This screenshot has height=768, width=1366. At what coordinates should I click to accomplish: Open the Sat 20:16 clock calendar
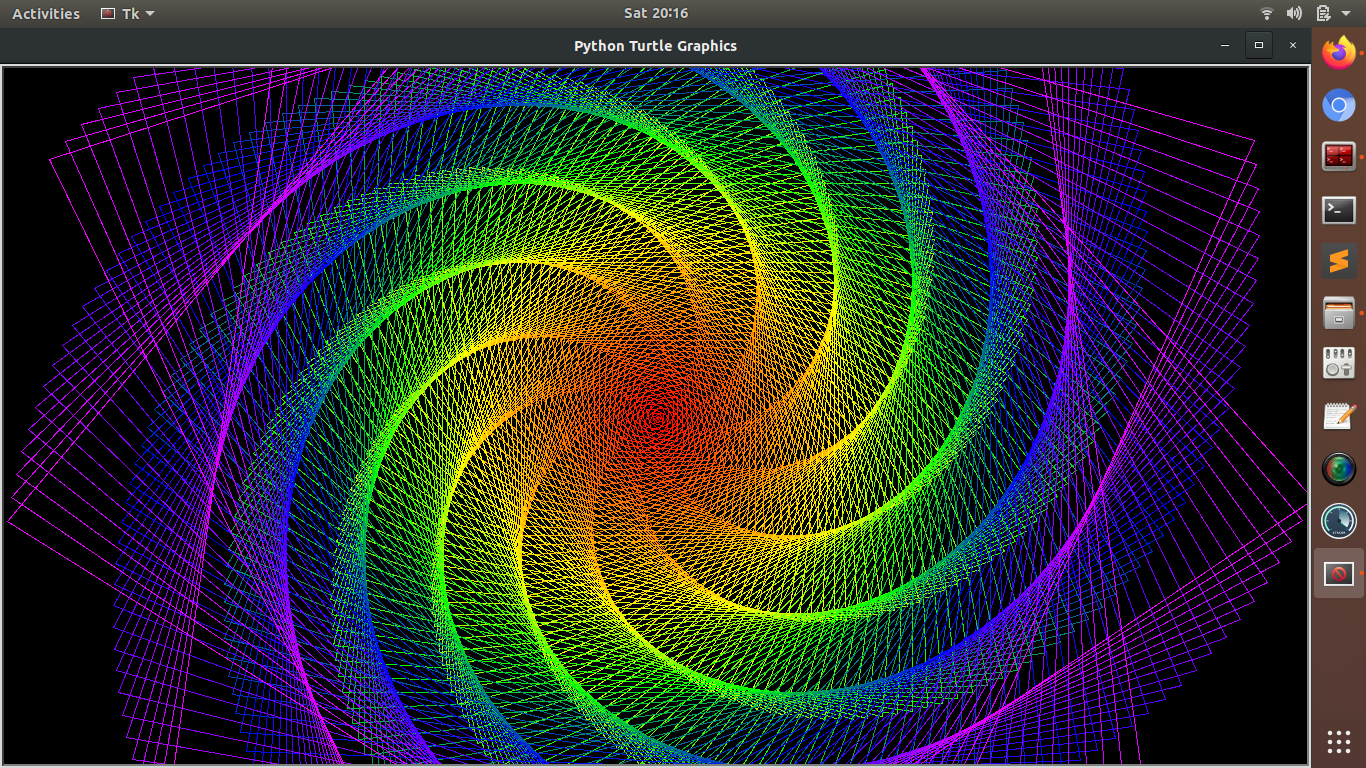(656, 13)
